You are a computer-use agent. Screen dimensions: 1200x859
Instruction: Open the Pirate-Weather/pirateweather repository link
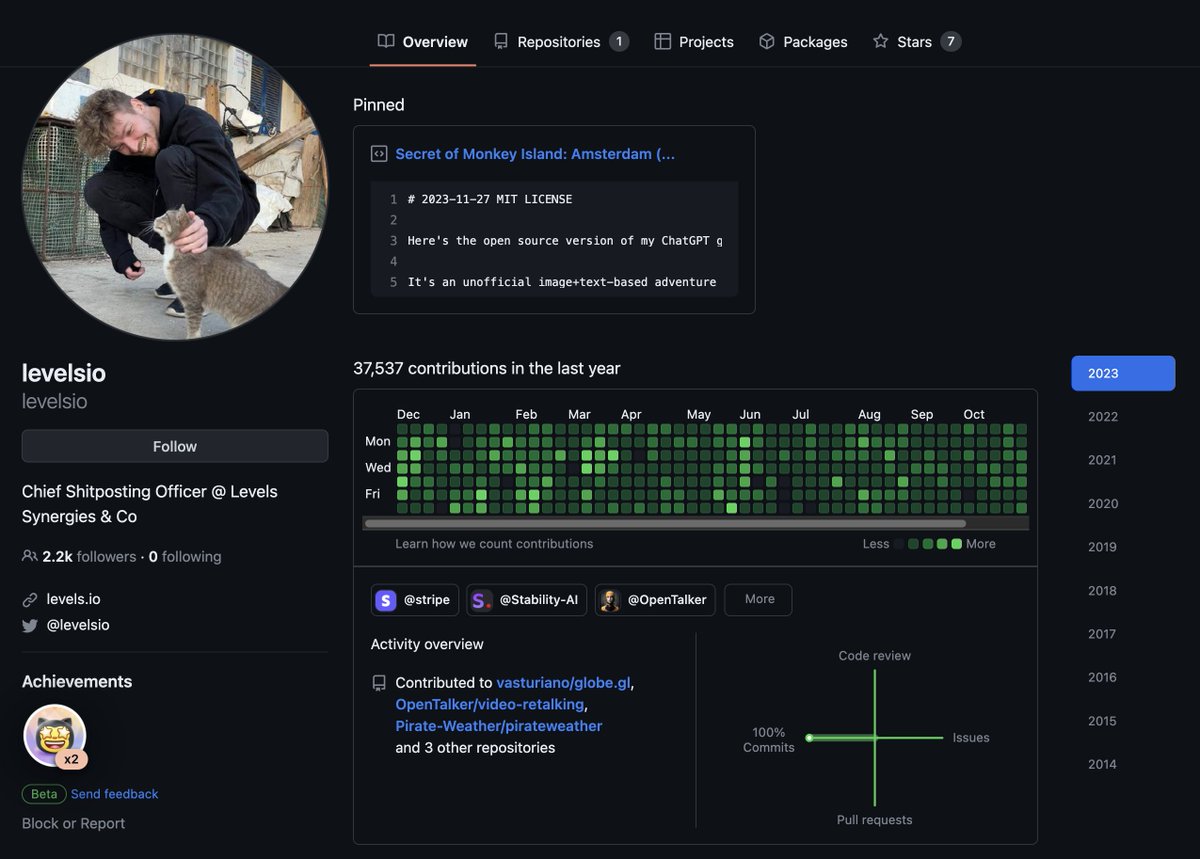(499, 726)
